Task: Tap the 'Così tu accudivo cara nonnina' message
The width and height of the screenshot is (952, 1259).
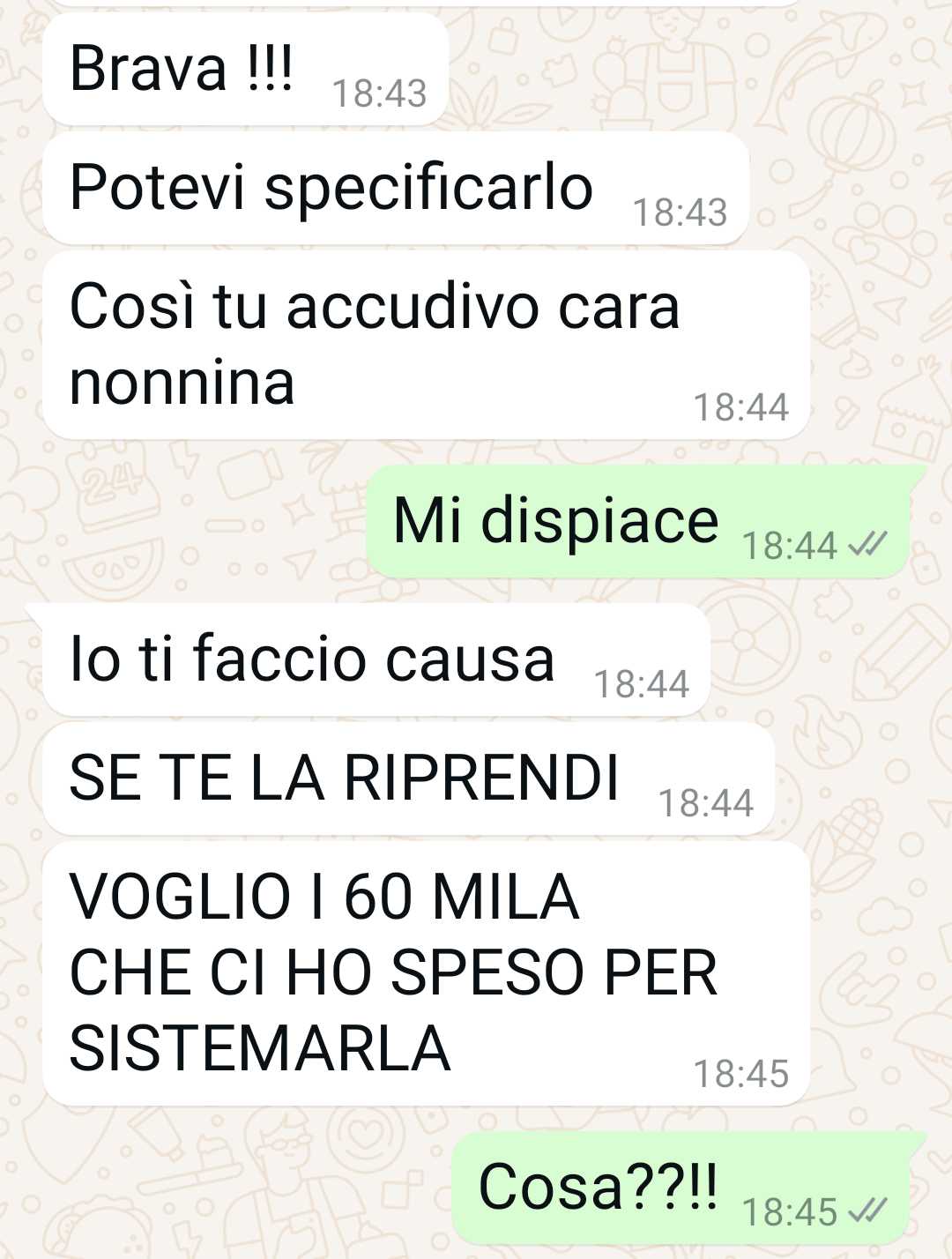Action: click(426, 345)
